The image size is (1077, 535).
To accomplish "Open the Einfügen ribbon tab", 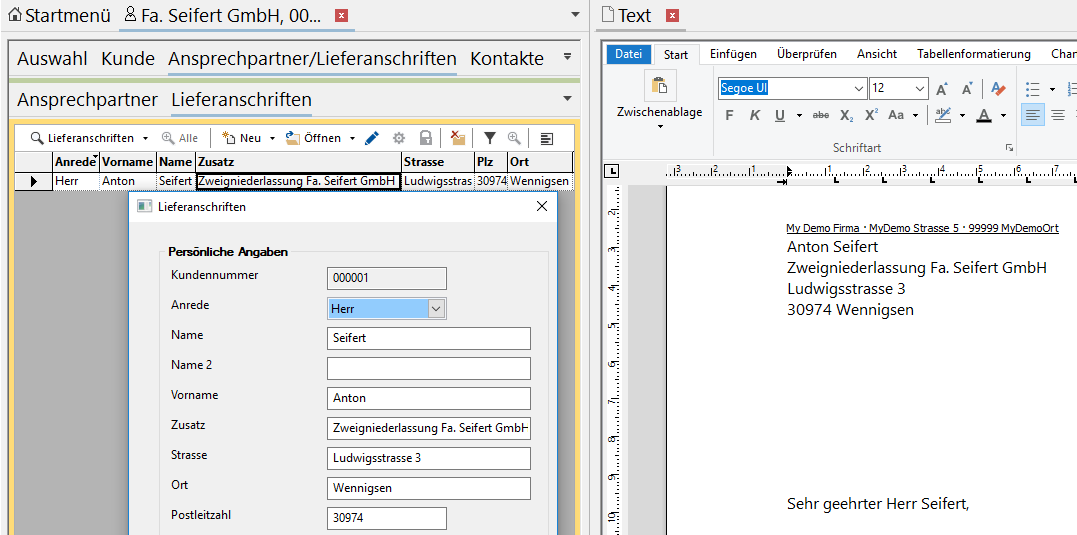I will click(x=733, y=54).
